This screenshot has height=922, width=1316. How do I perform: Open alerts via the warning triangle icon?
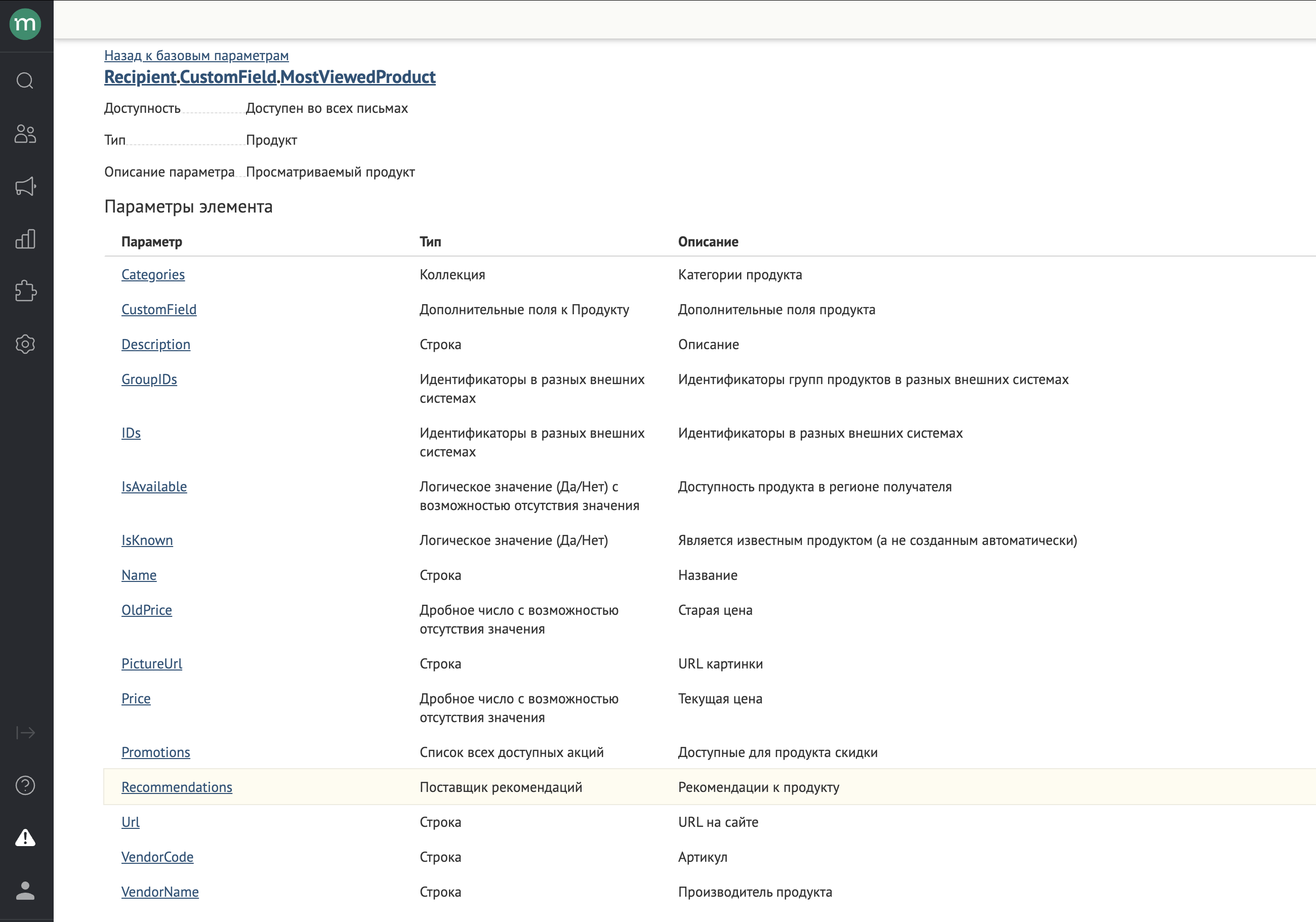pyautogui.click(x=25, y=838)
